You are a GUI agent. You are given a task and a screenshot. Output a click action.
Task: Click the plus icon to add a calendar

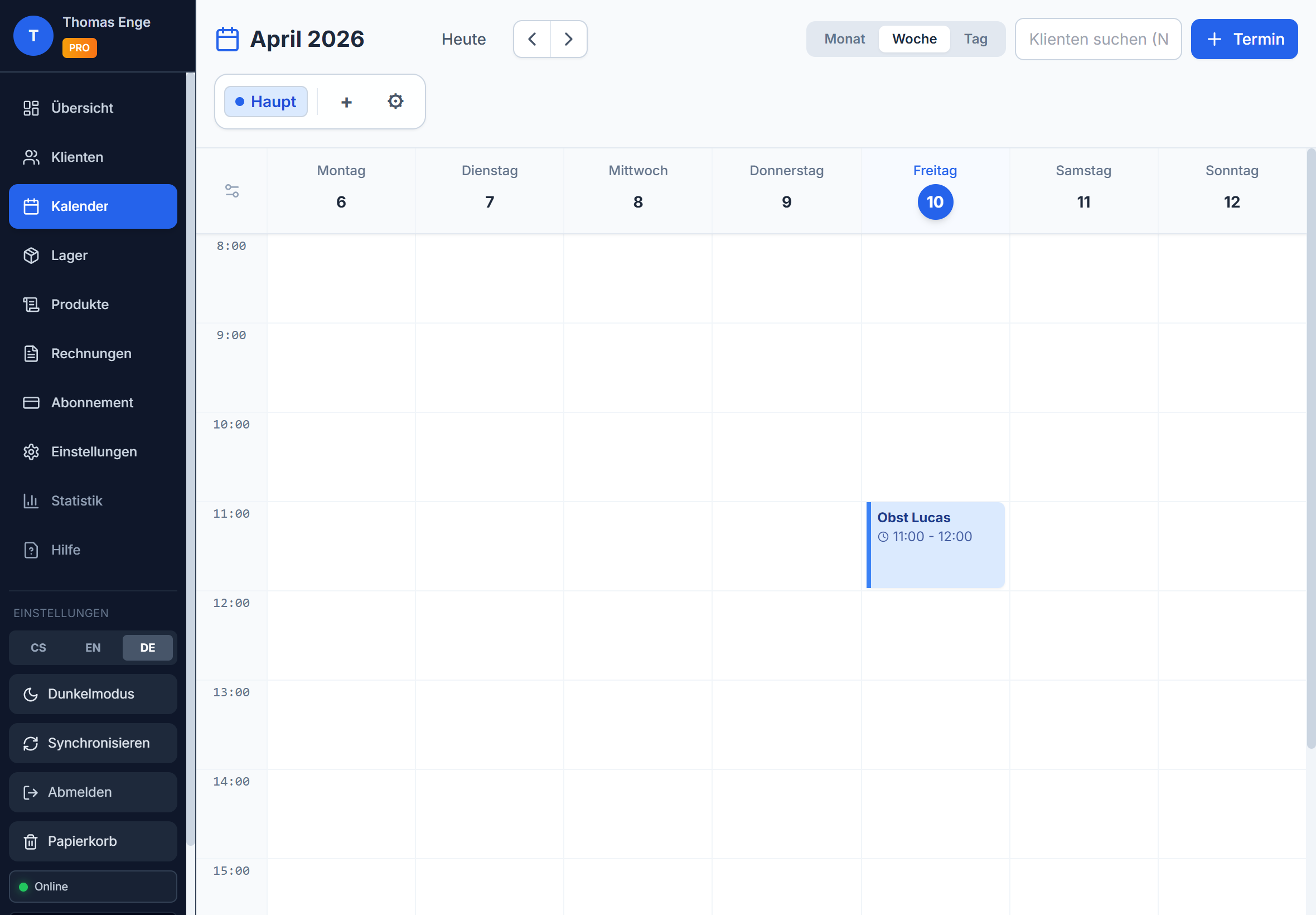pyautogui.click(x=347, y=102)
